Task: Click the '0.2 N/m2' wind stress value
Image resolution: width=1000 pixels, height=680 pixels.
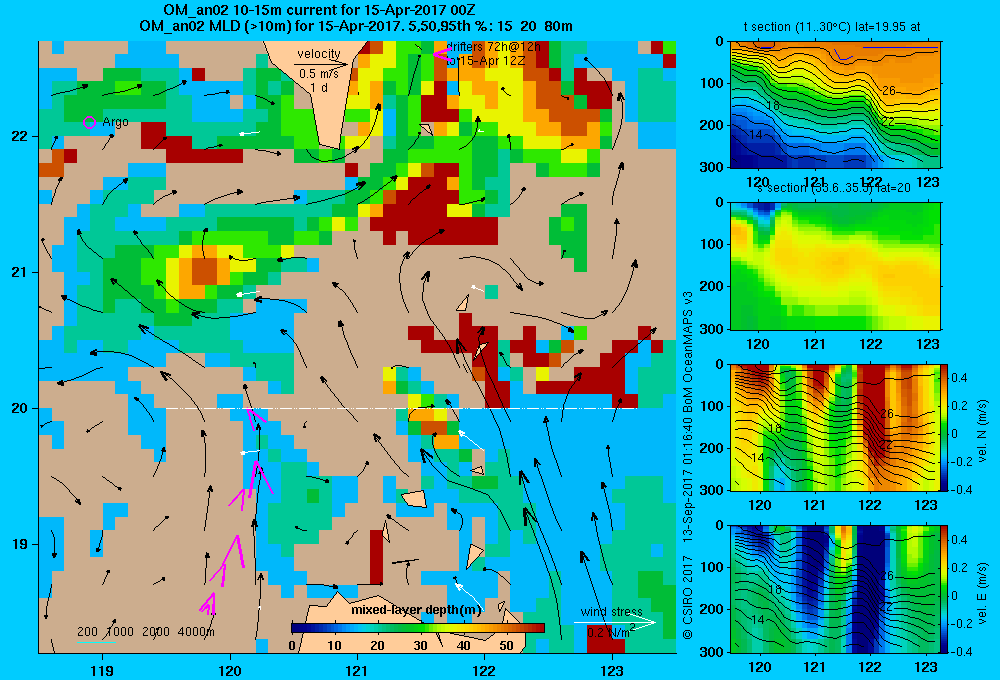Action: (610, 632)
